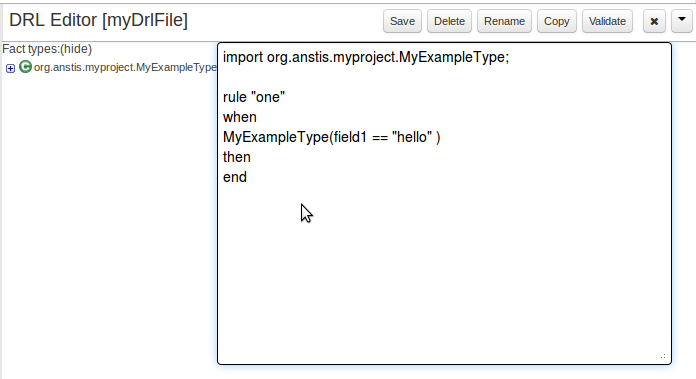This screenshot has height=379, width=696.
Task: Click the resize grip of the DRL text area
Action: pos(663,356)
